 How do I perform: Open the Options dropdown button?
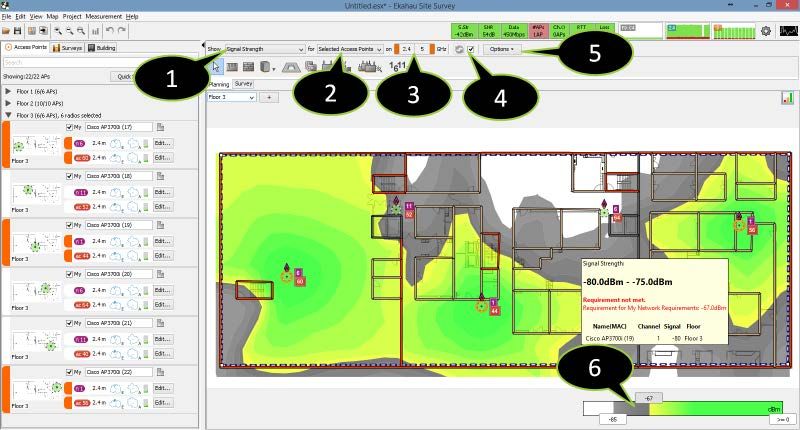(x=502, y=49)
